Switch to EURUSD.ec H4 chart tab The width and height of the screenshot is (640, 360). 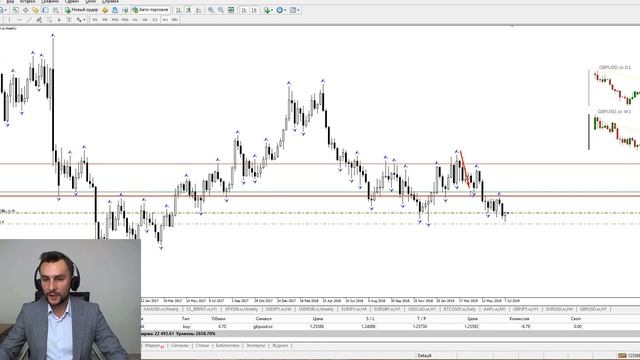pos(559,309)
